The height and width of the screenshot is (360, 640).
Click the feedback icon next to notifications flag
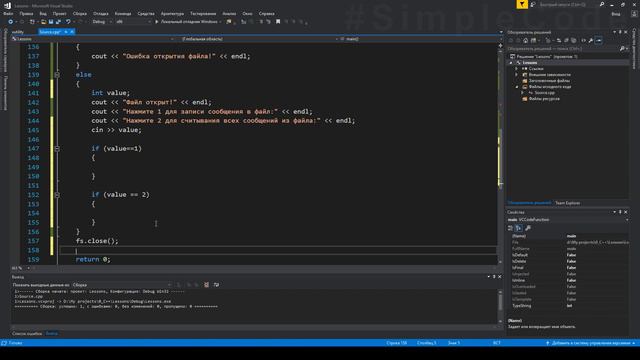point(533,4)
